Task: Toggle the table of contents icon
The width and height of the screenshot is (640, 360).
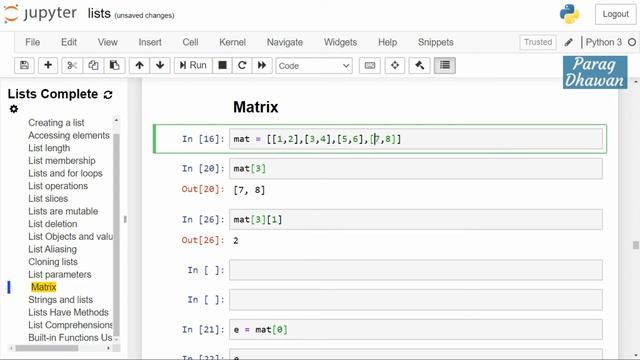Action: pos(445,65)
